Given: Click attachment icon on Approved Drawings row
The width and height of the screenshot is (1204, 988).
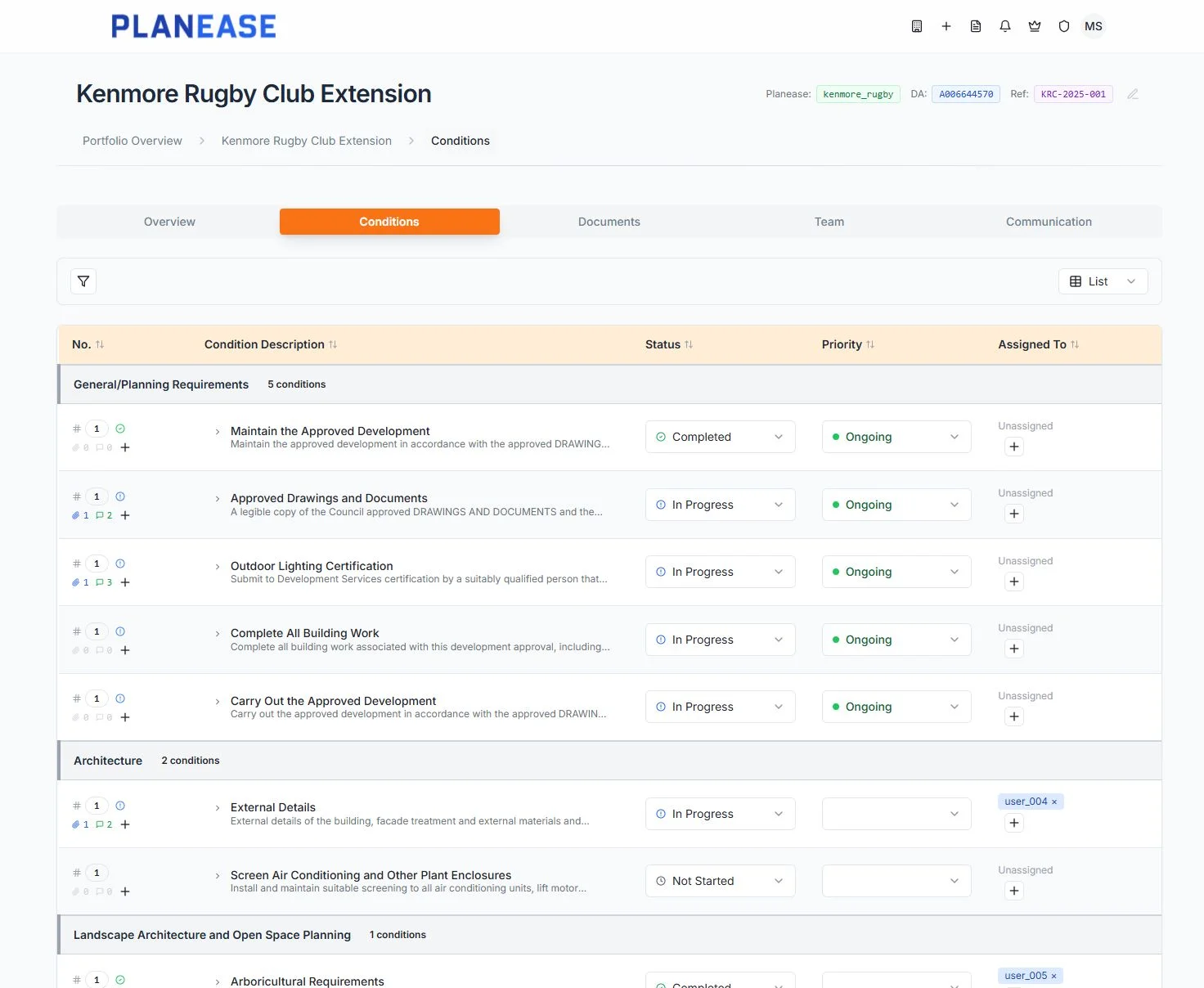Looking at the screenshot, I should 80,515.
